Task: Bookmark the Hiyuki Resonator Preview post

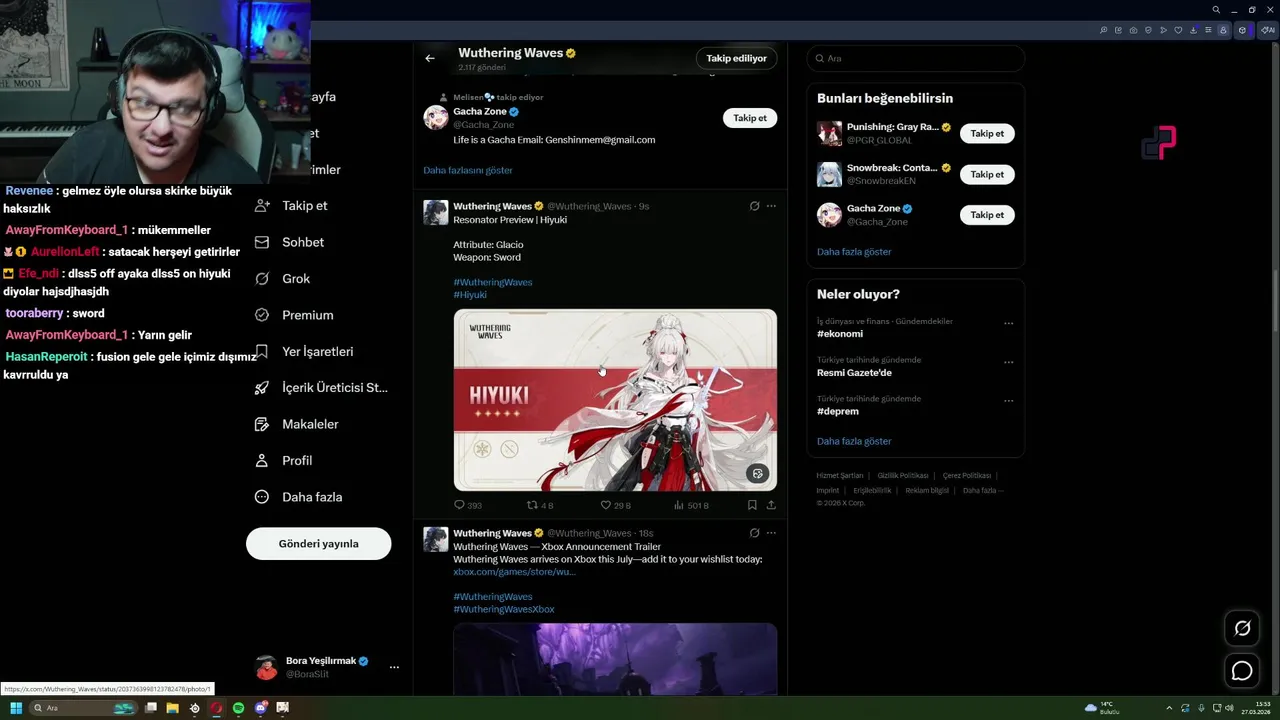Action: [x=752, y=505]
